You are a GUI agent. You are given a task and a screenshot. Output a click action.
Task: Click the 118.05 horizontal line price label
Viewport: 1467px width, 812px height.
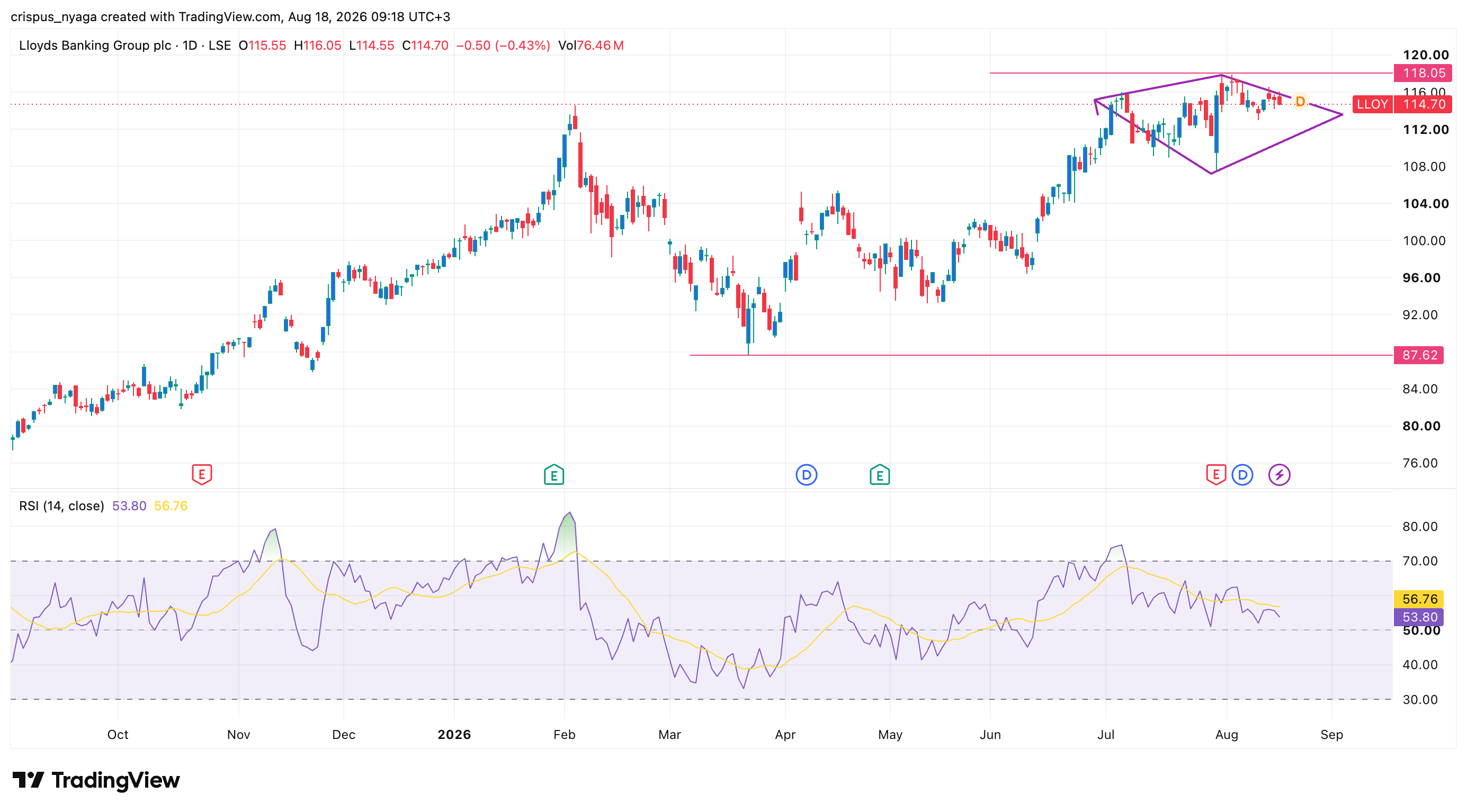coord(1423,73)
